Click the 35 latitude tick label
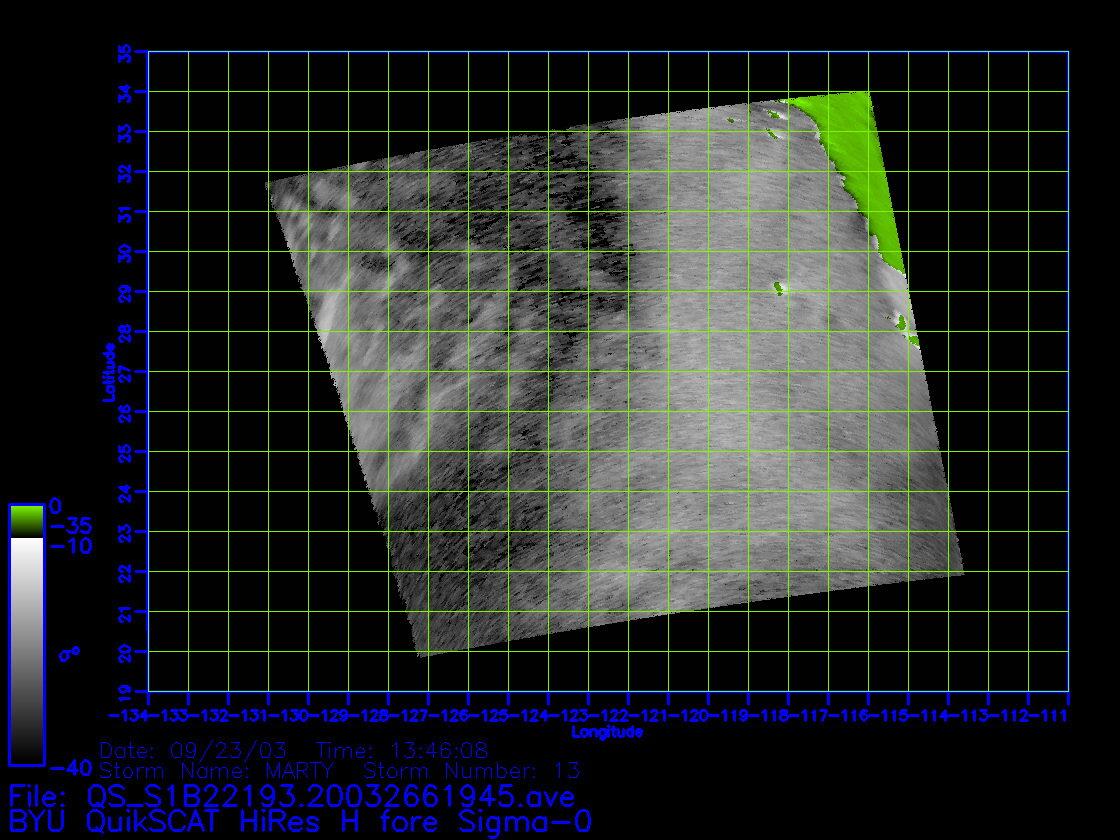 (125, 52)
